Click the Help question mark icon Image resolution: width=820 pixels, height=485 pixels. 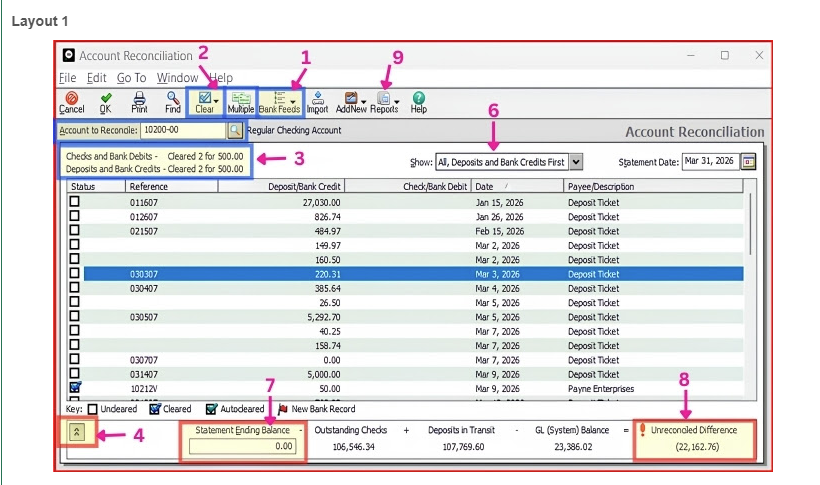[419, 98]
